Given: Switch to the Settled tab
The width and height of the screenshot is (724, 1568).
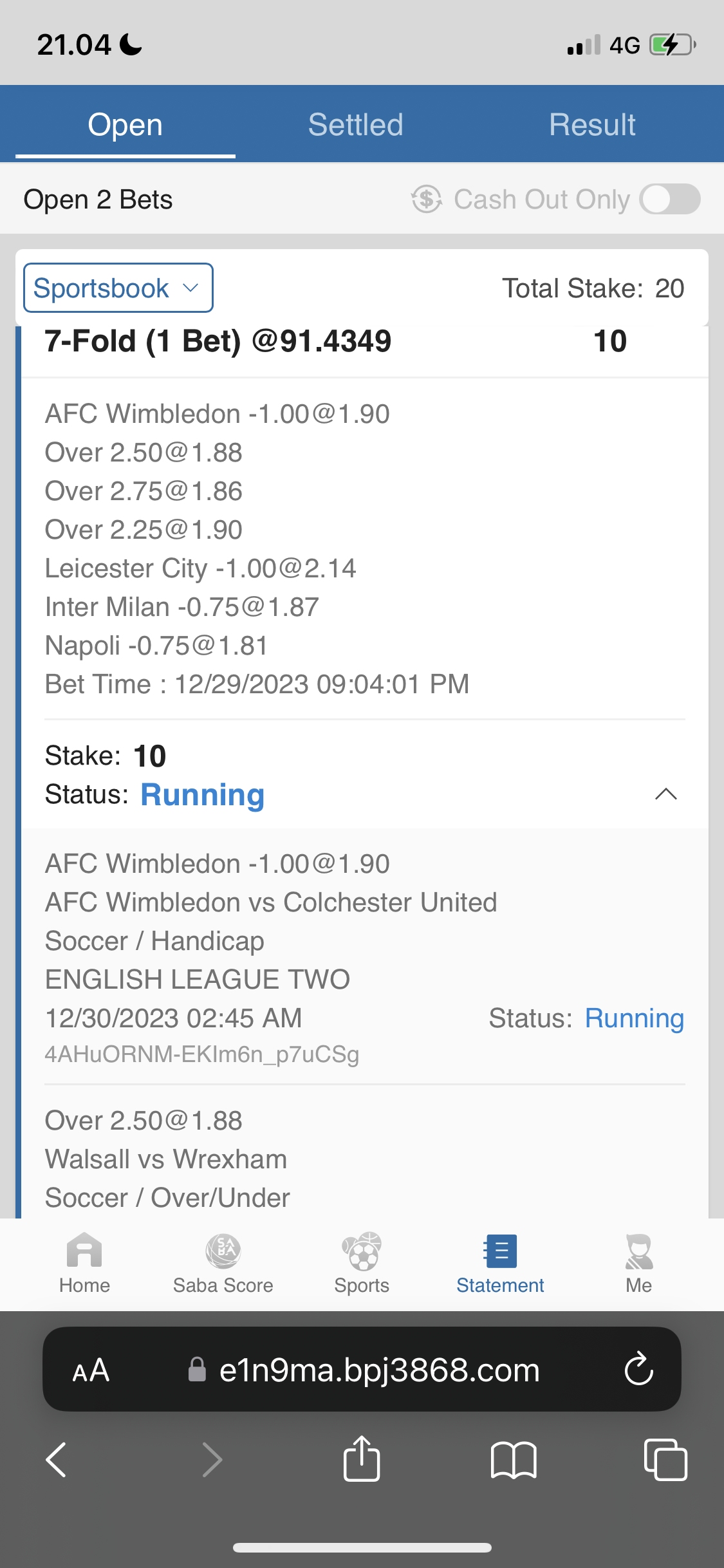Looking at the screenshot, I should [355, 124].
